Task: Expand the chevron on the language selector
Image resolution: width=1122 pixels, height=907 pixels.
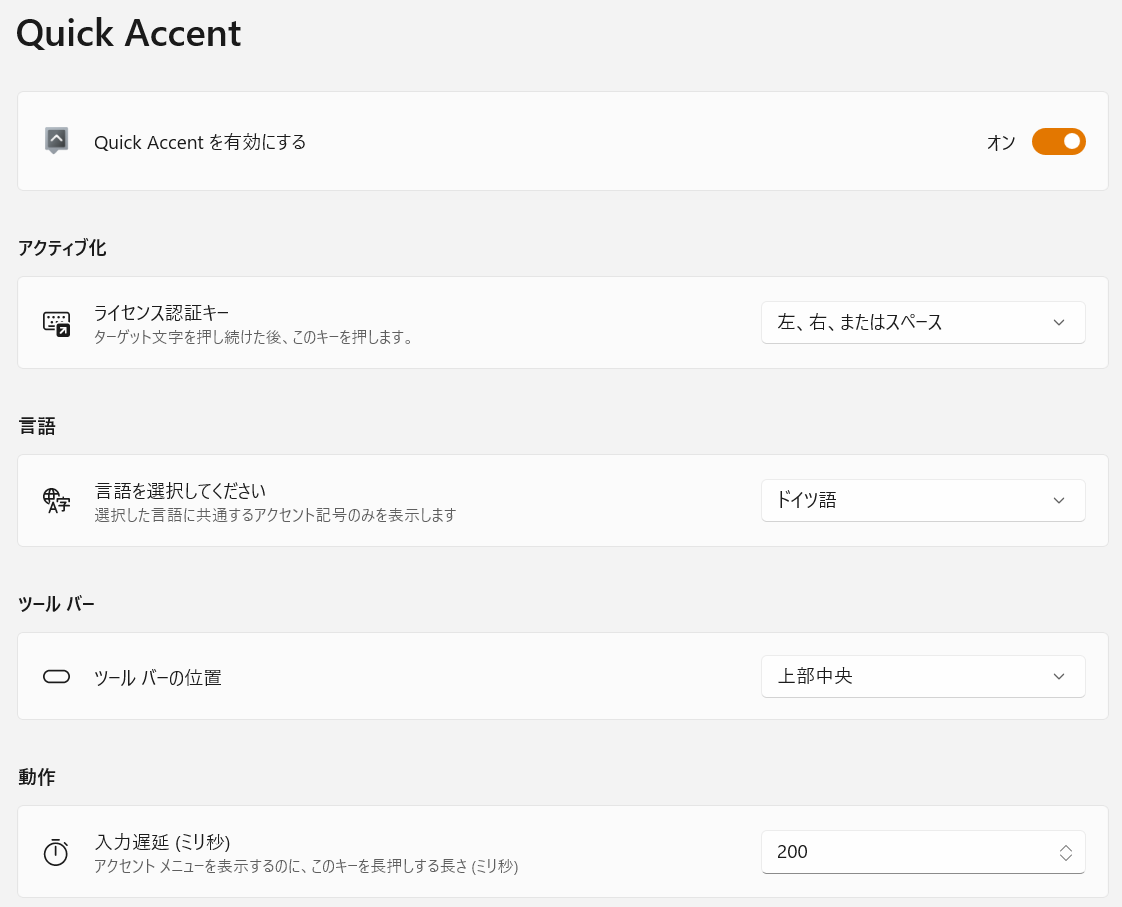Action: tap(1059, 500)
